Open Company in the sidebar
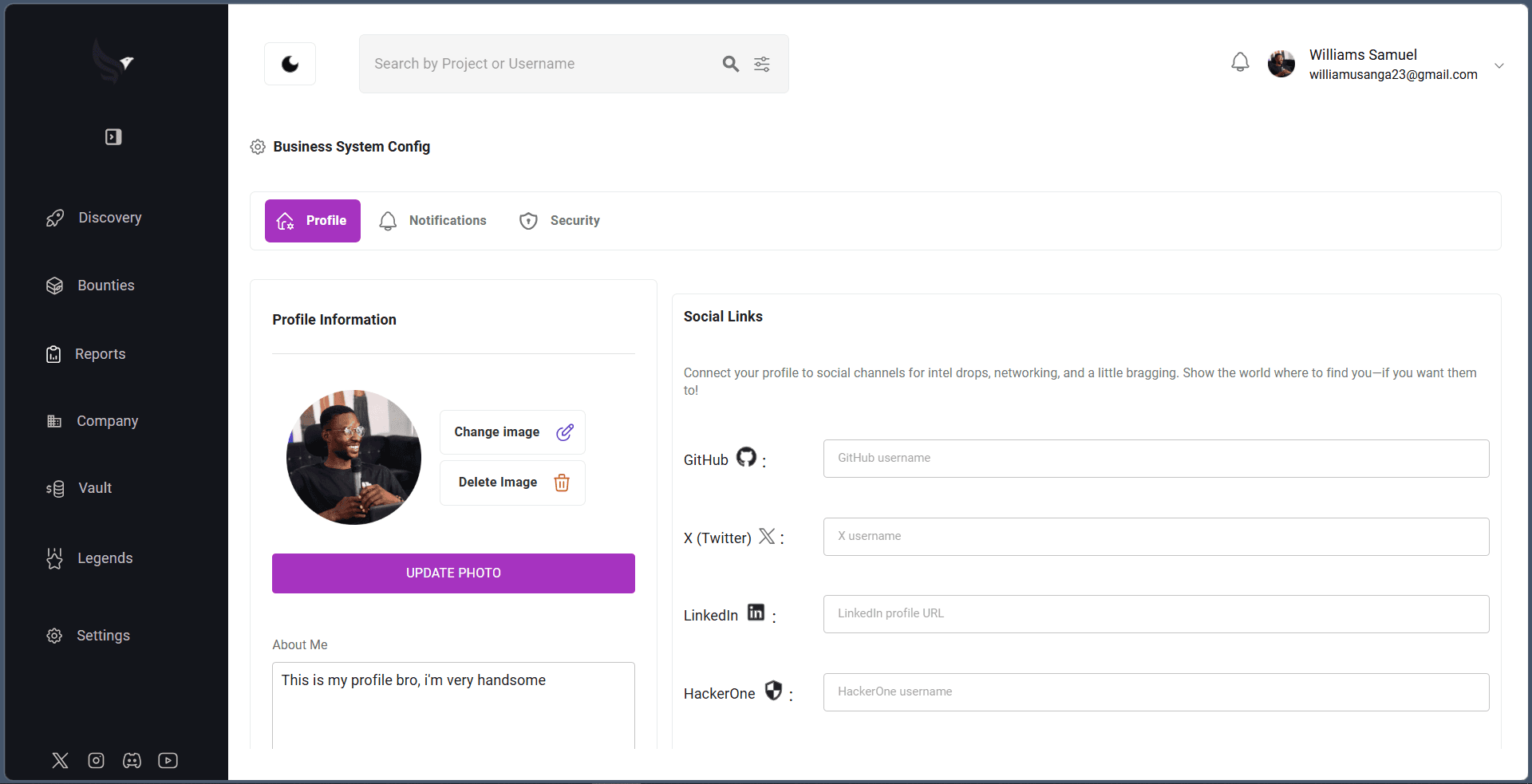Viewport: 1532px width, 784px height. pos(93,421)
